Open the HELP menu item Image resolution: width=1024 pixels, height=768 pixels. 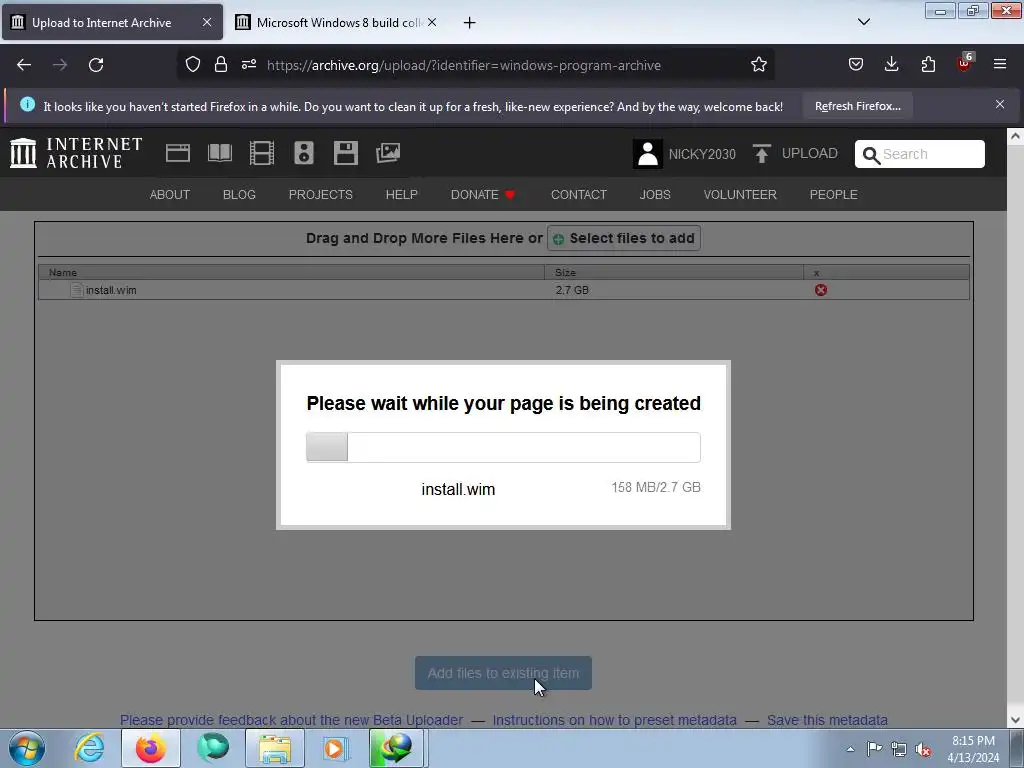tap(402, 195)
